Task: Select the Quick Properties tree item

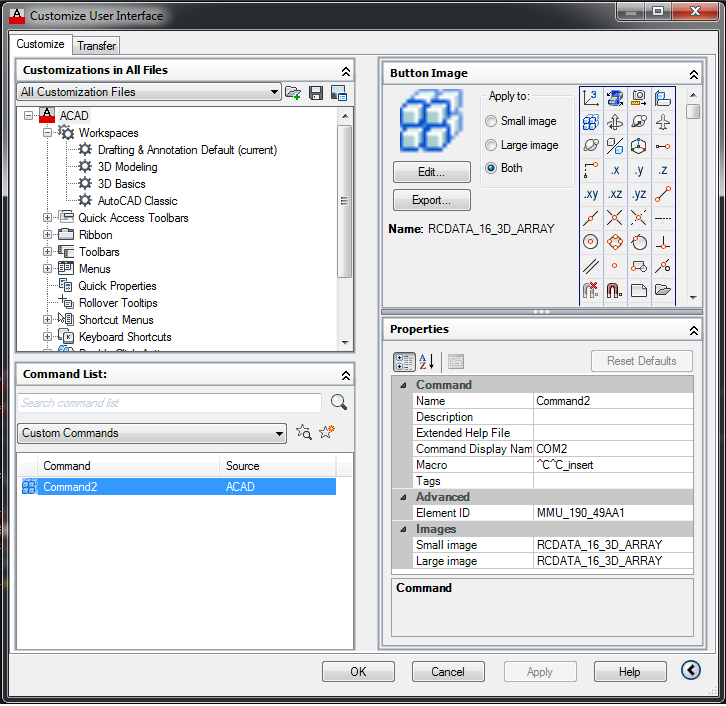Action: 117,286
